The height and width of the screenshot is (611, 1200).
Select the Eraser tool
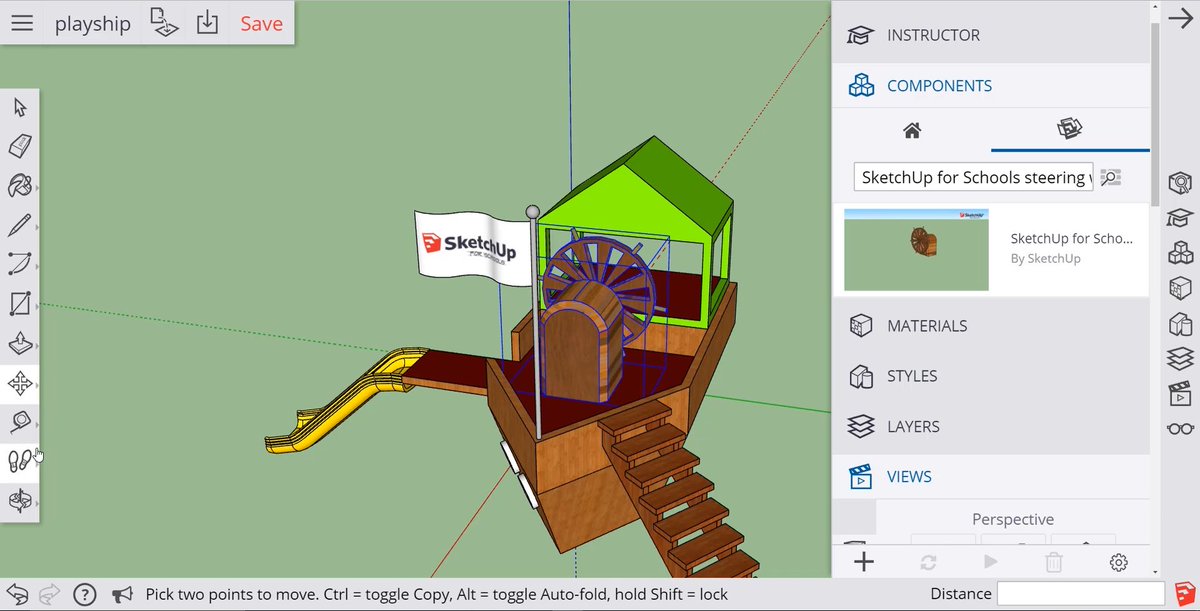[x=20, y=146]
